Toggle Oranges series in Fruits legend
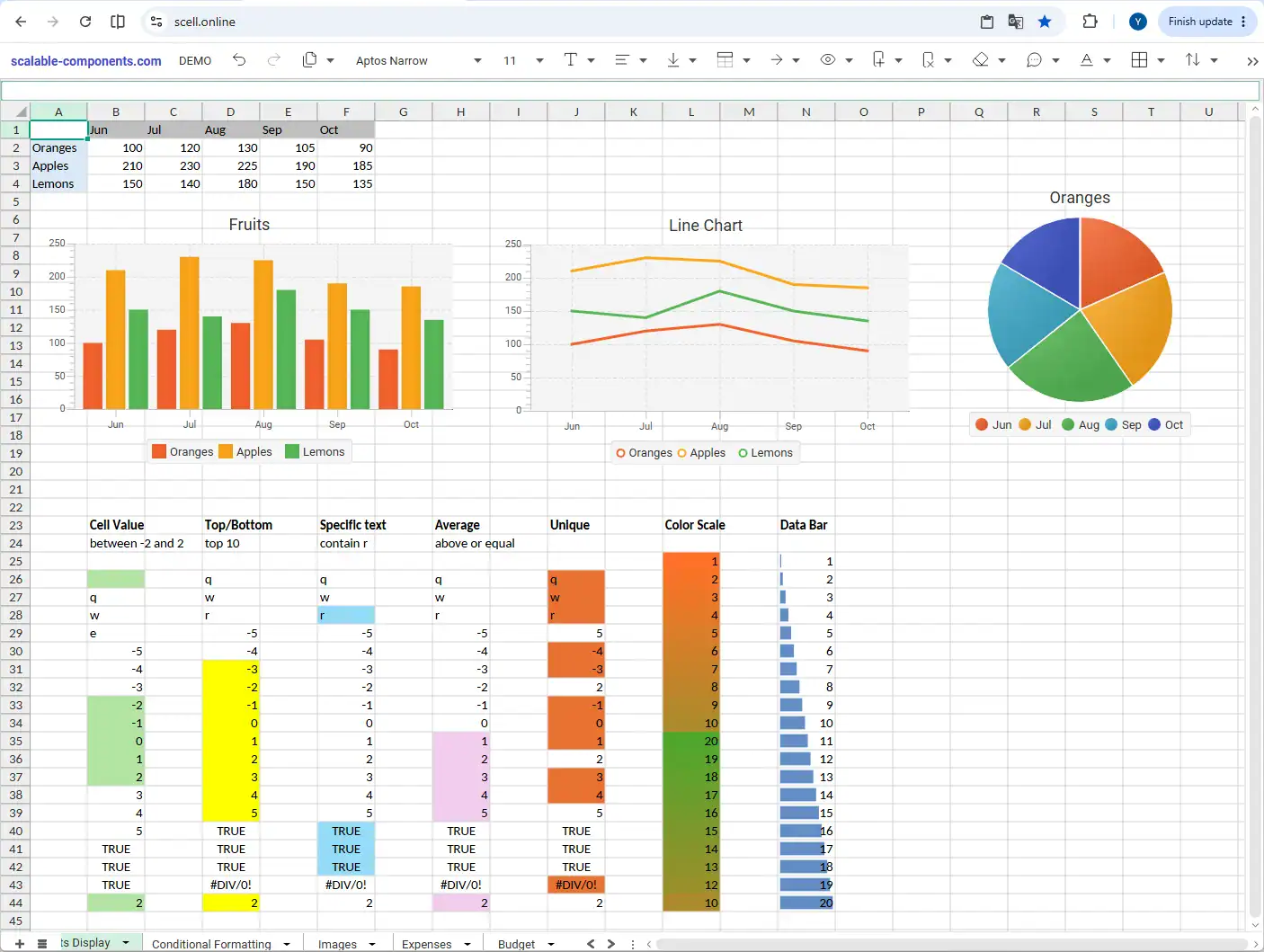Image resolution: width=1264 pixels, height=952 pixels. 182,451
